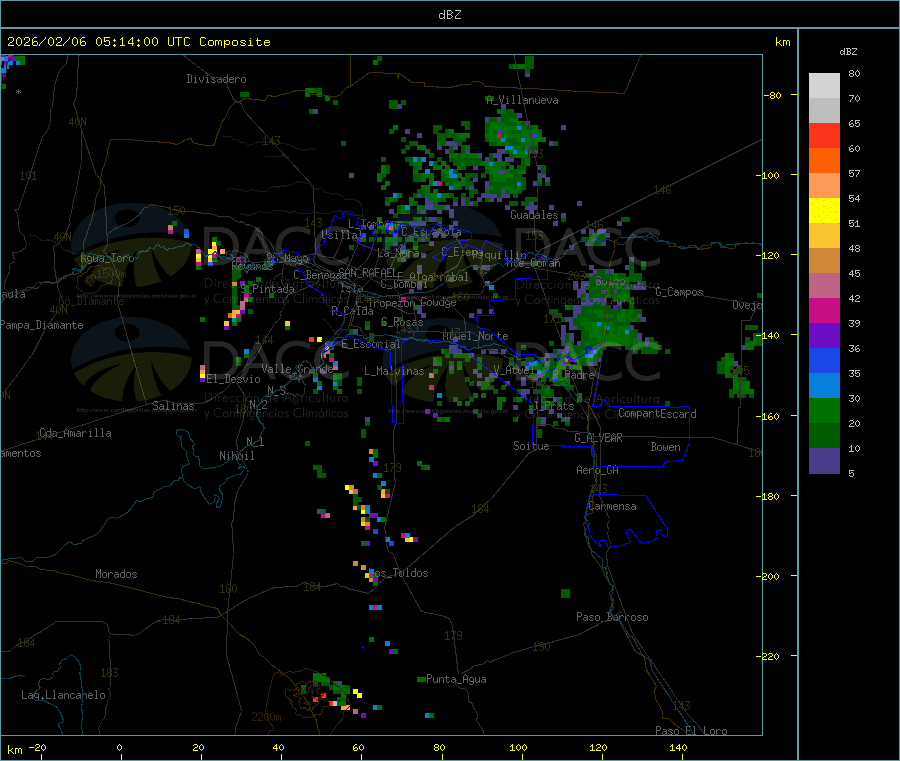Click the 'Valle_Grande' map label
900x761 pixels.
coord(297,369)
